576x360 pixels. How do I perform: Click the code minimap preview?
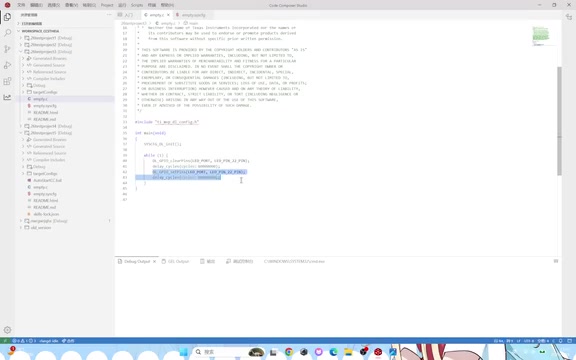pyautogui.click(x=540, y=36)
